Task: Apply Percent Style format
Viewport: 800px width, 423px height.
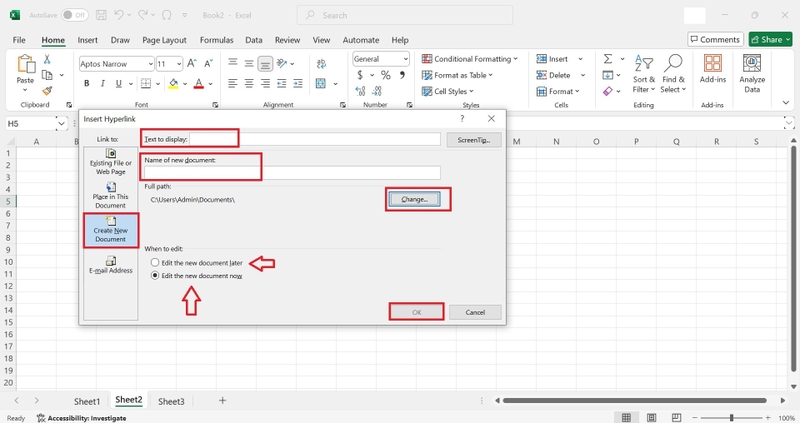Action: click(386, 75)
